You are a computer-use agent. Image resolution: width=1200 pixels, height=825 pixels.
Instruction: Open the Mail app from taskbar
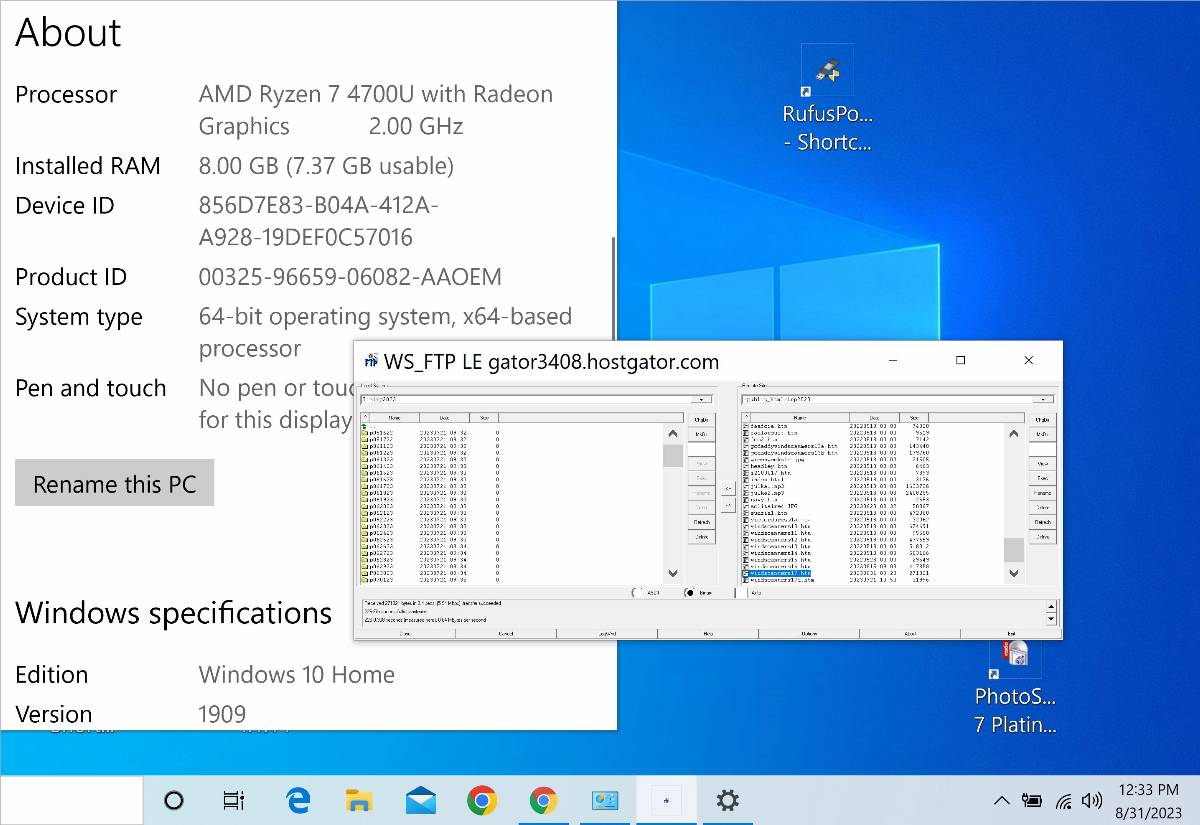point(421,800)
